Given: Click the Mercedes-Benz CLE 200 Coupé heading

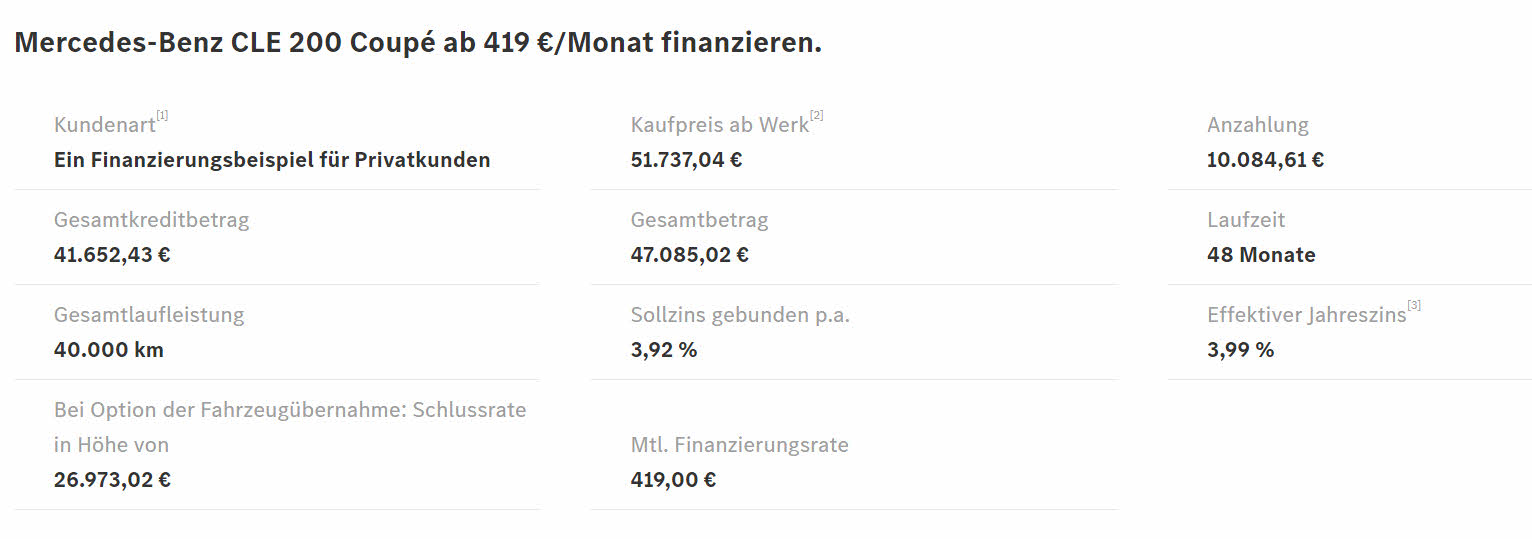Looking at the screenshot, I should 417,43.
